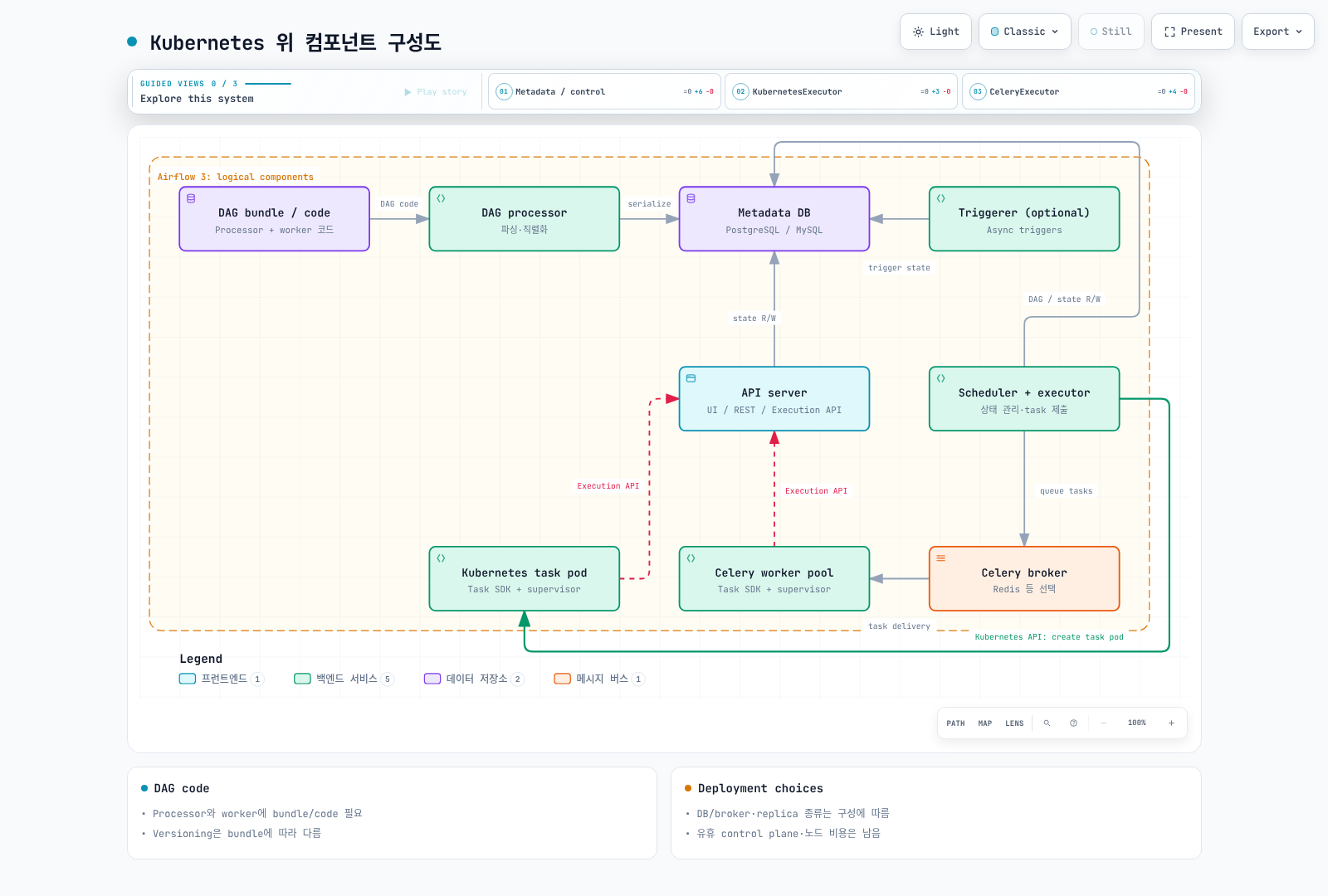
Task: Click 'DAG code' edge label
Action: (x=399, y=204)
